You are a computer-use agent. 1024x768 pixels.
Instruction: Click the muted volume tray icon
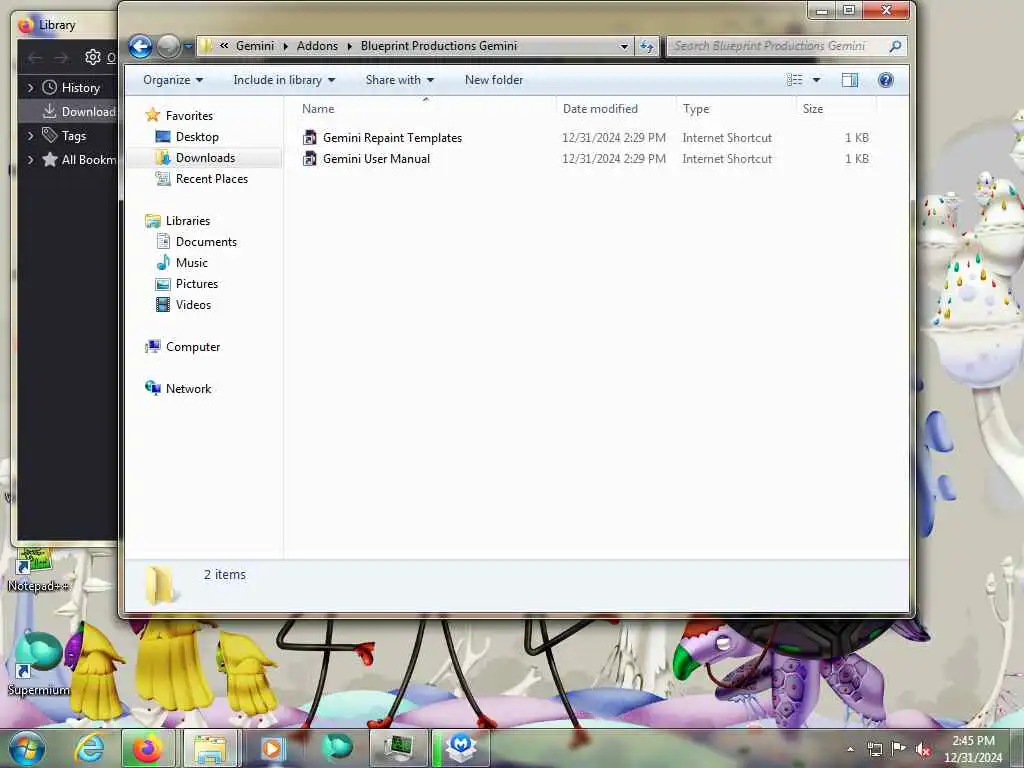pos(923,750)
